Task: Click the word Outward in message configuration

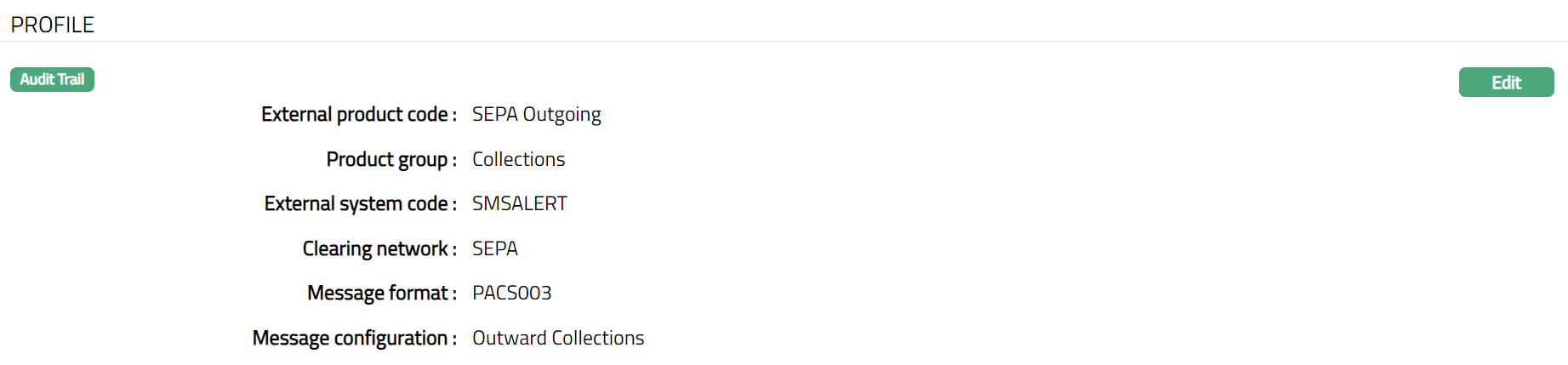Action: coord(509,338)
